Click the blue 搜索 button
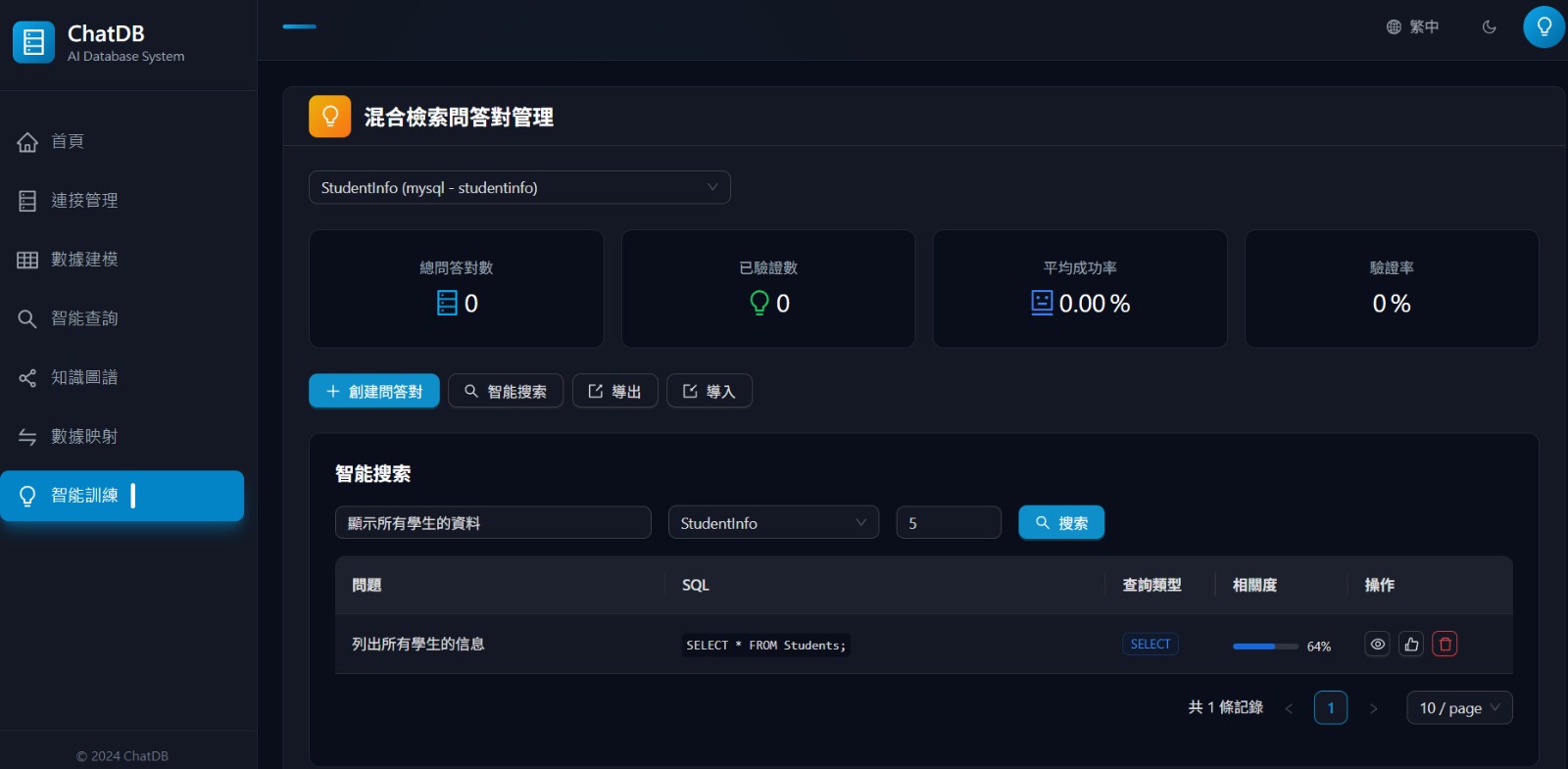This screenshot has width=1568, height=769. 1061,522
